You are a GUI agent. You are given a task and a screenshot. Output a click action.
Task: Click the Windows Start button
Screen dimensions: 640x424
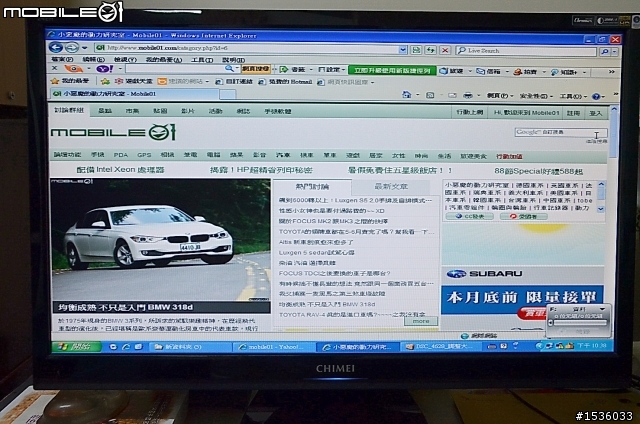(x=76, y=347)
